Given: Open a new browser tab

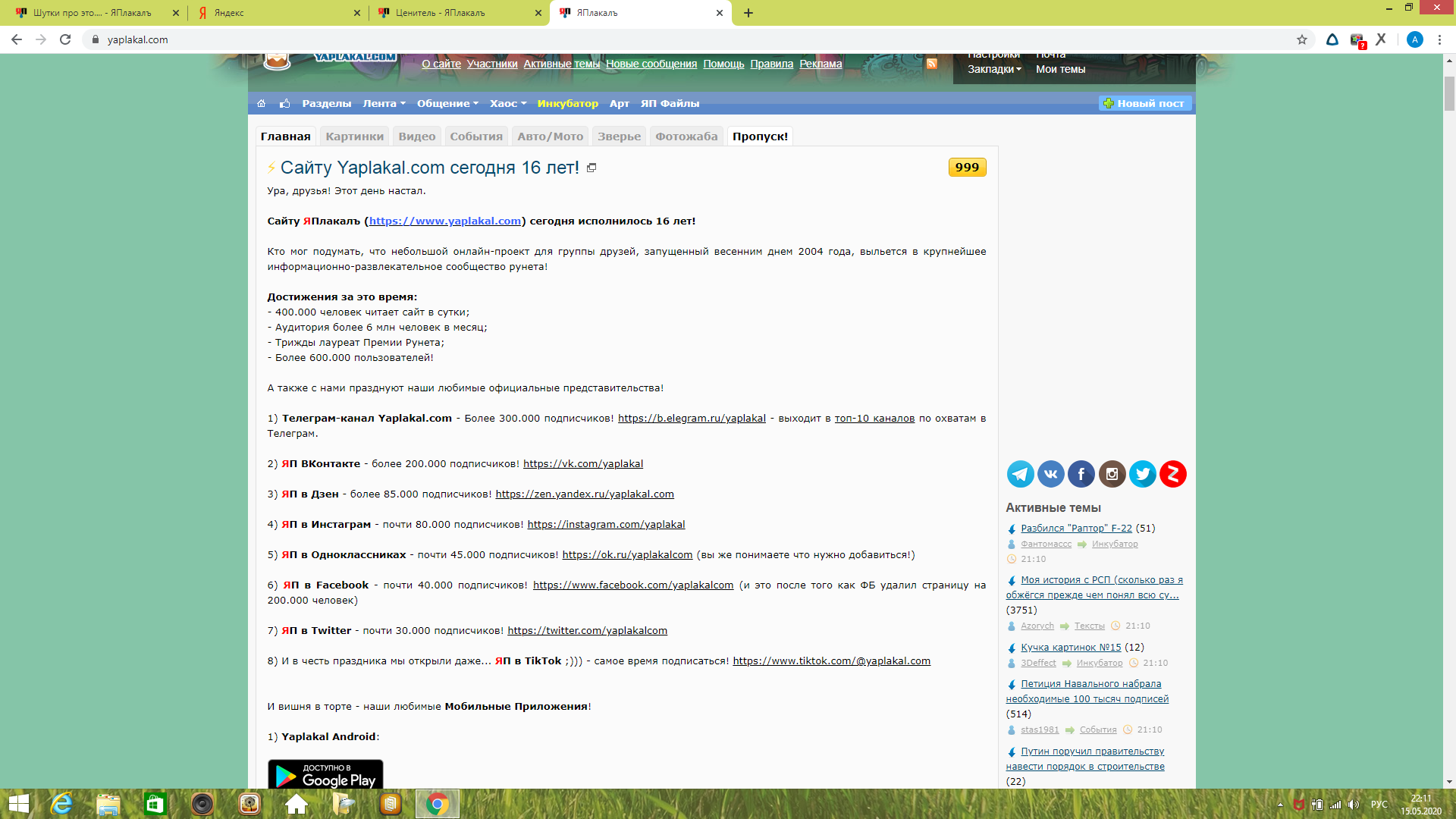Looking at the screenshot, I should [x=748, y=13].
